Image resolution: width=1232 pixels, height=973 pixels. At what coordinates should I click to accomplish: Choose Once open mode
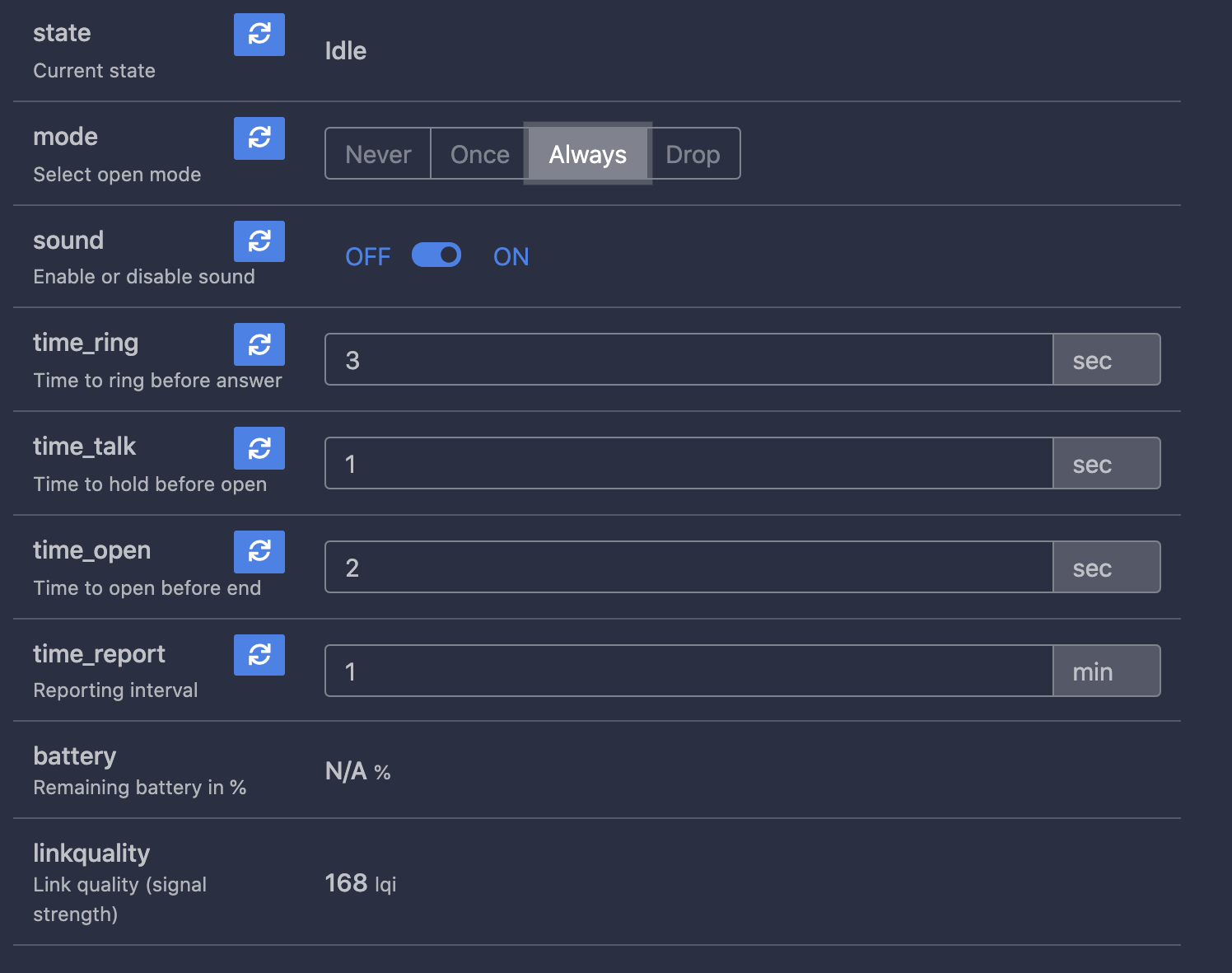[479, 154]
